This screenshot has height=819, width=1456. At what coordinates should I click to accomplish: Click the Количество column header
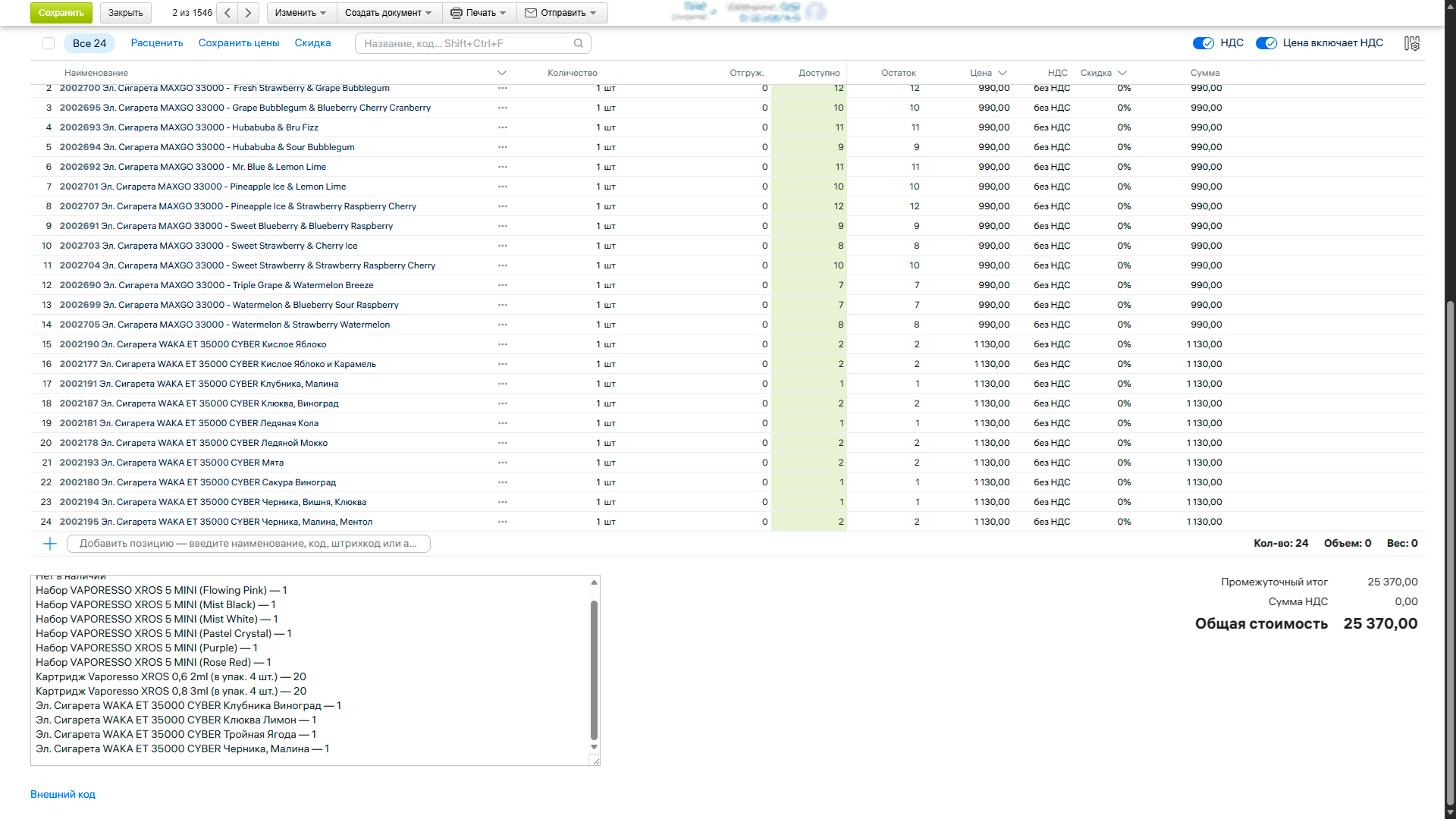pos(573,73)
